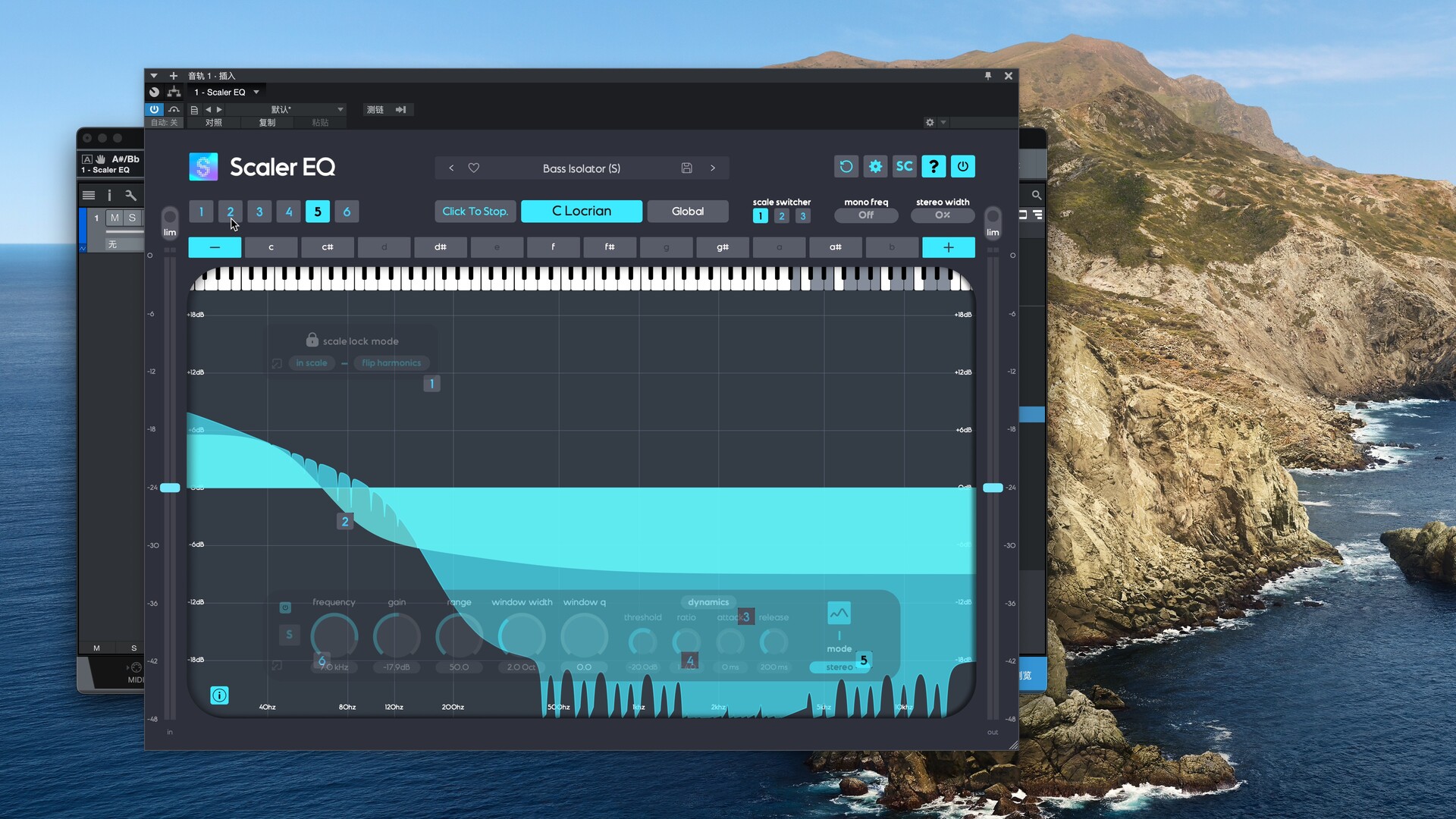
Task: Toggle the band power icon near frequency
Action: click(285, 607)
